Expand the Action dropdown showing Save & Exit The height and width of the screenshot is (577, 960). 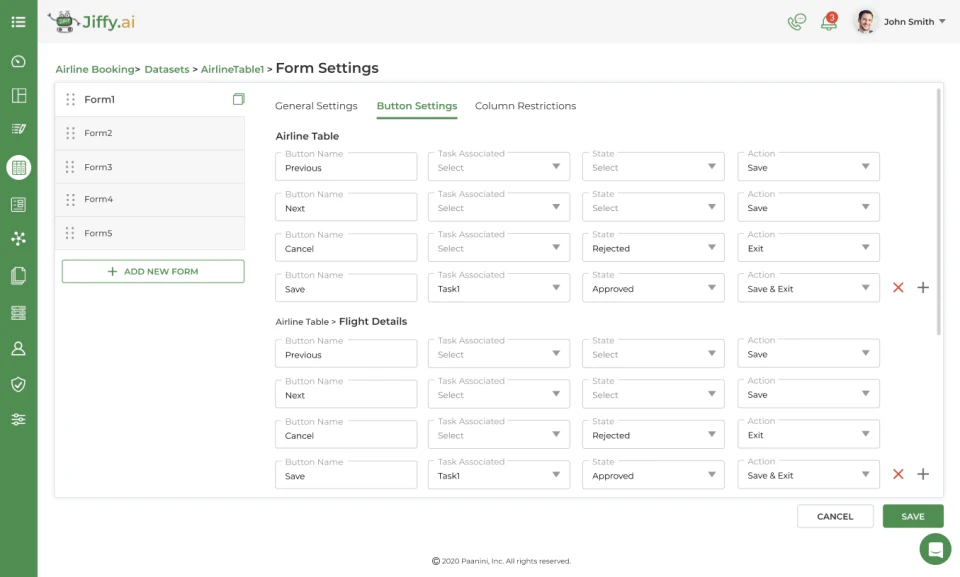807,287
